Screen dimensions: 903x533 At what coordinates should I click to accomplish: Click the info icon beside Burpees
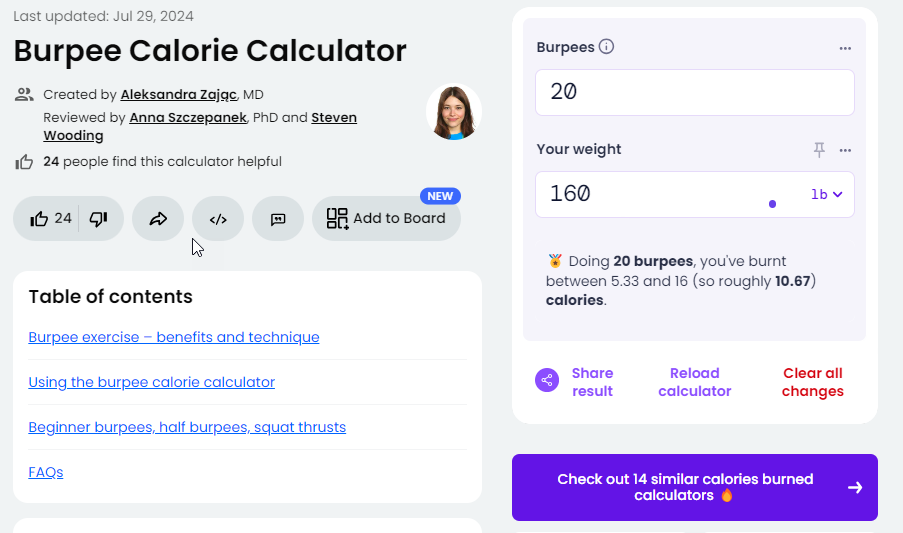click(x=606, y=47)
